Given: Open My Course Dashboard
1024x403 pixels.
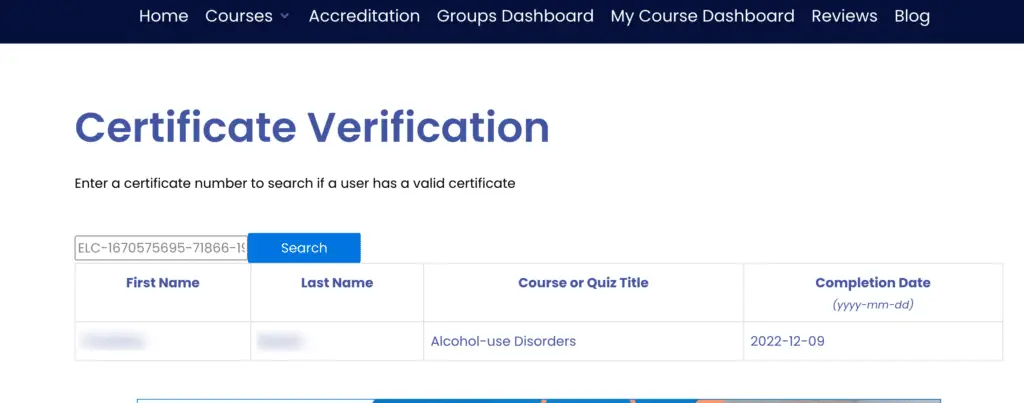Looking at the screenshot, I should click(x=702, y=16).
